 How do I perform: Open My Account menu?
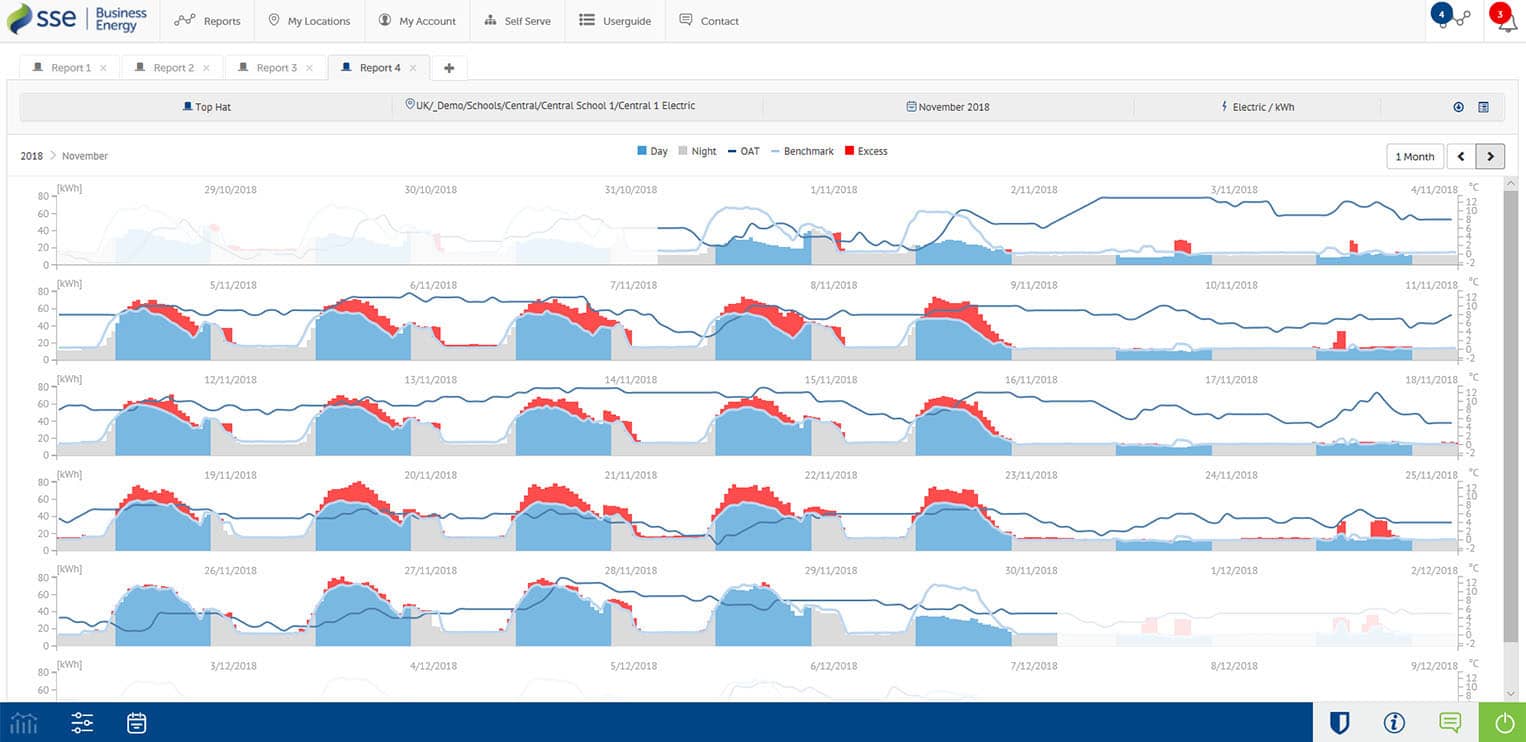416,21
